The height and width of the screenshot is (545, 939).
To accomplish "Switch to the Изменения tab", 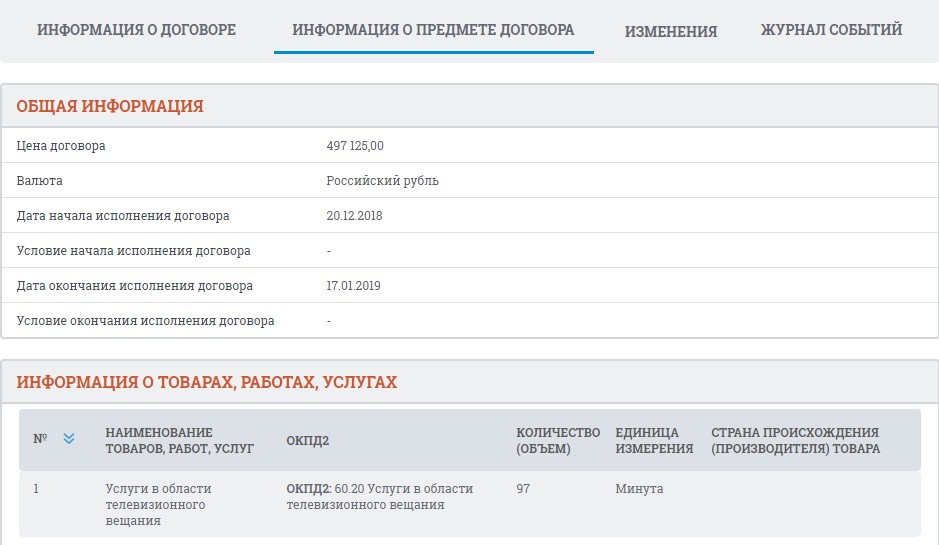I will (x=671, y=31).
